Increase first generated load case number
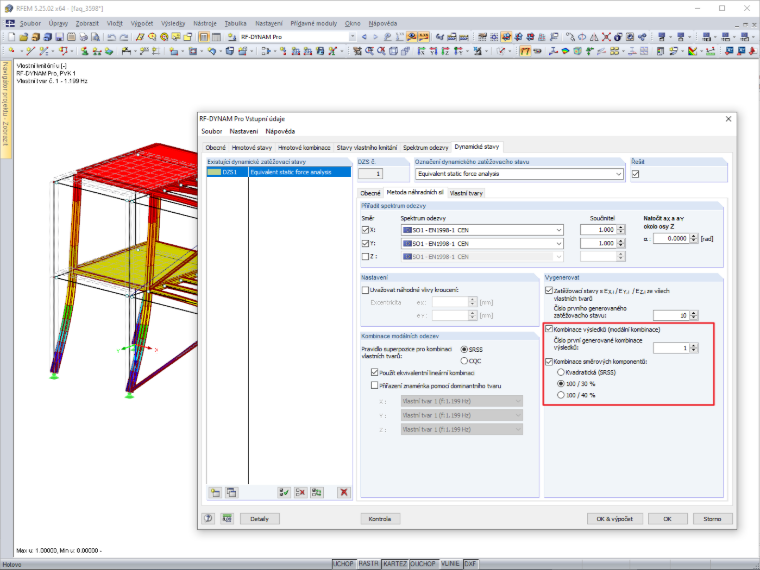The height and width of the screenshot is (570, 760). tap(694, 313)
